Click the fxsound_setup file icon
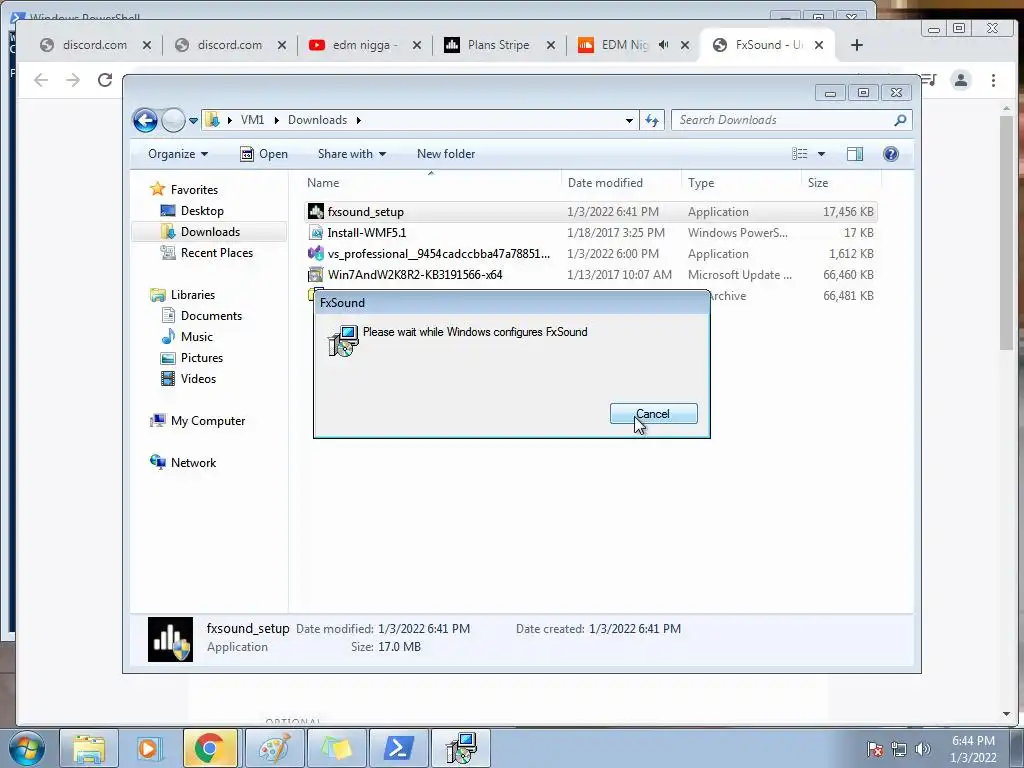 point(315,212)
